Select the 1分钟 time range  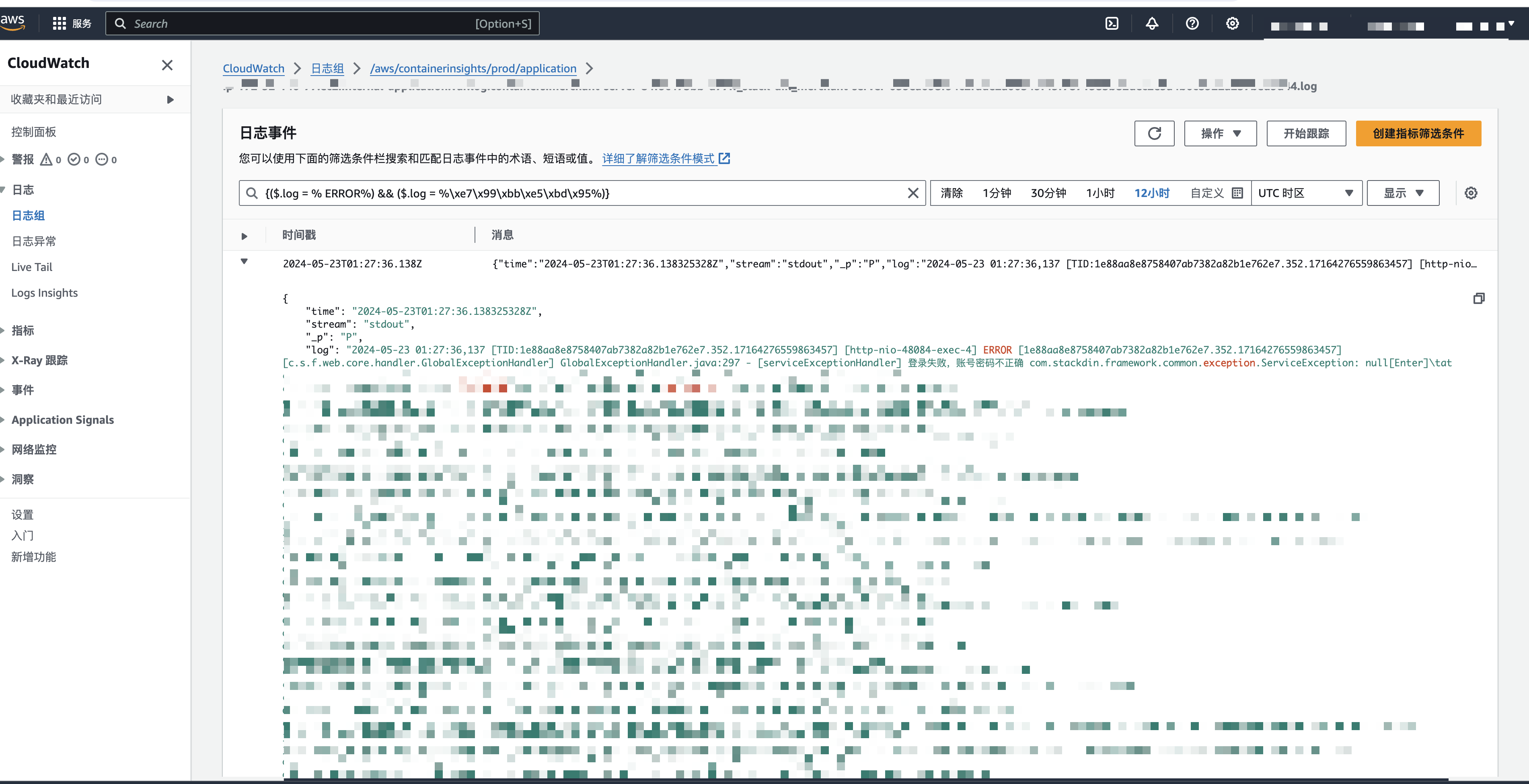(x=997, y=193)
